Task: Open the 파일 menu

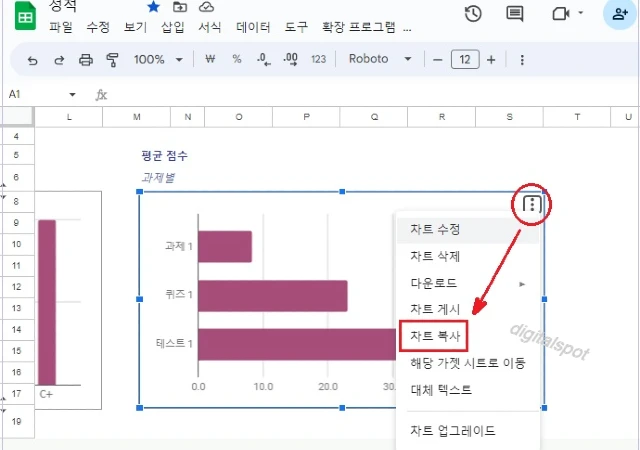Action: point(61,27)
